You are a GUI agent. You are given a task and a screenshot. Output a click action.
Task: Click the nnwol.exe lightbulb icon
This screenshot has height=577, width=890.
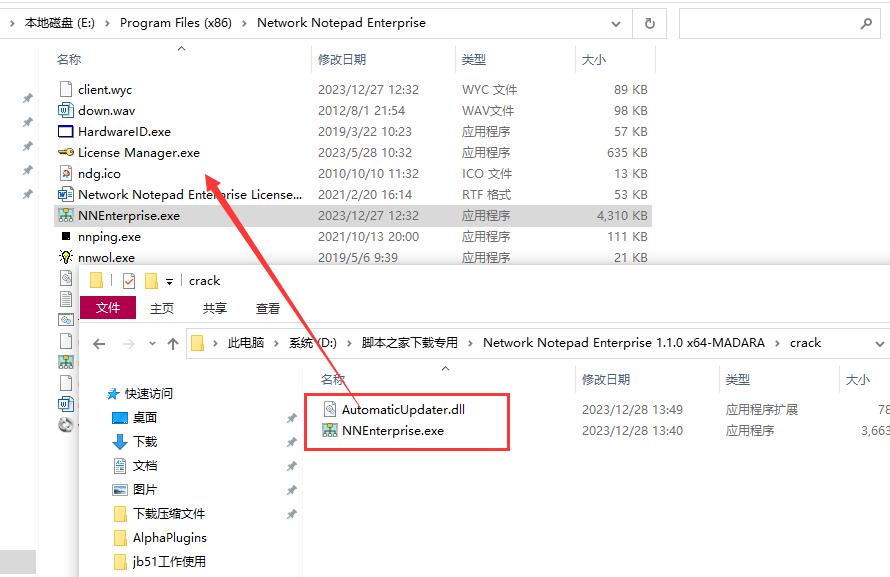[66, 257]
